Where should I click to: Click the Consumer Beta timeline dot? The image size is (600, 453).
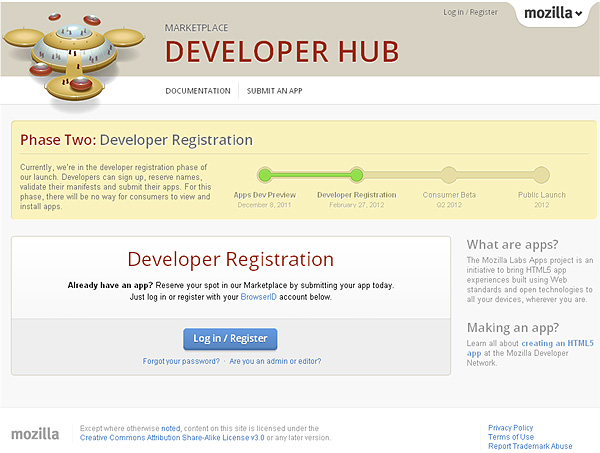[x=449, y=175]
